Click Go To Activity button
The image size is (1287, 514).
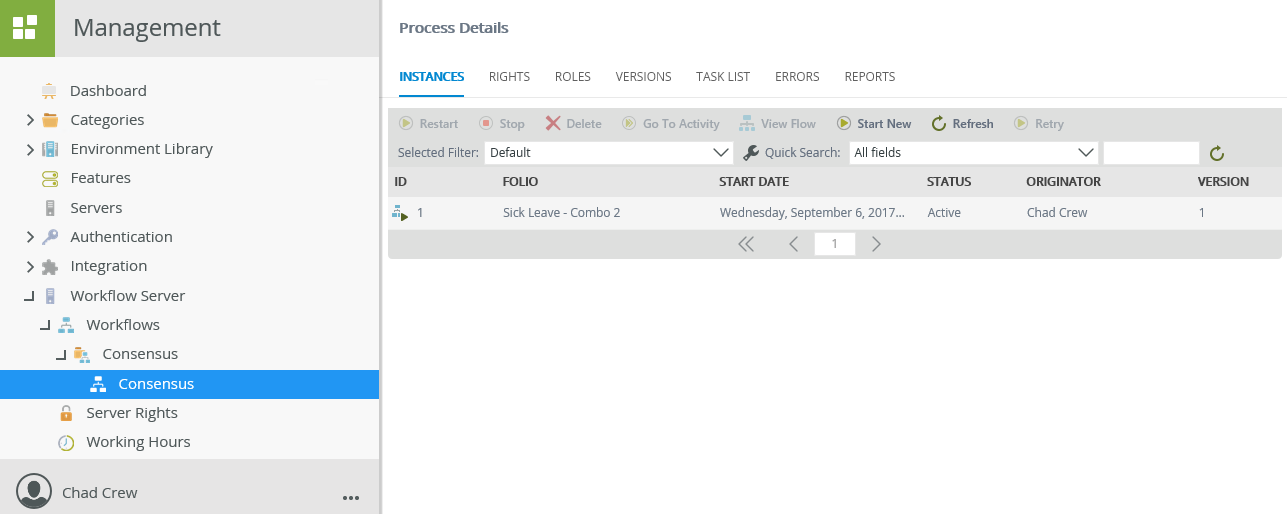tap(670, 124)
